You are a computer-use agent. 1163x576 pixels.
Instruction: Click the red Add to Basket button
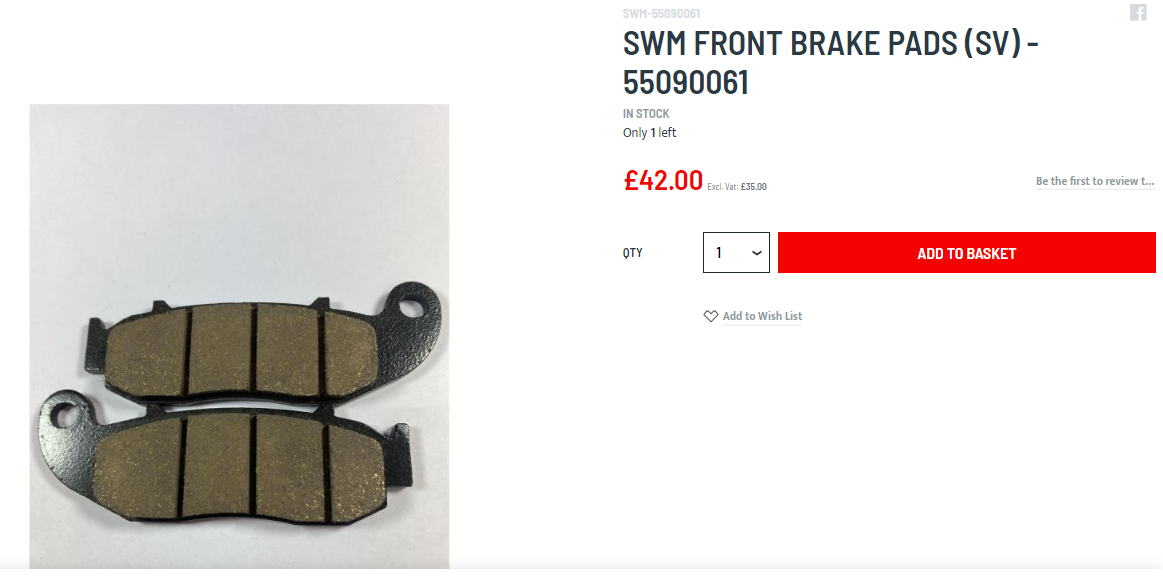coord(966,253)
